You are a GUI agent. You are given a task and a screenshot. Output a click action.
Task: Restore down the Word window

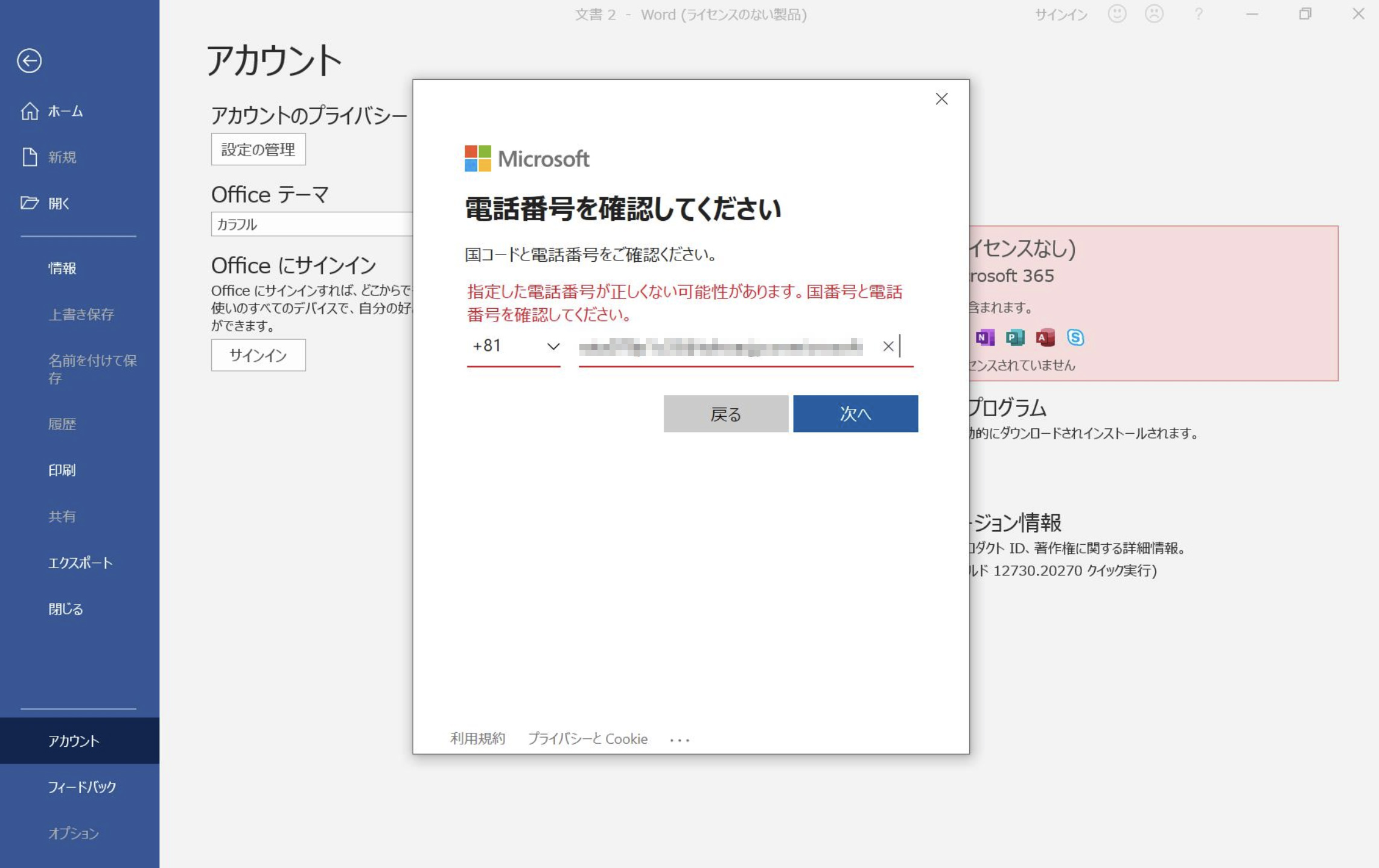[x=1305, y=14]
